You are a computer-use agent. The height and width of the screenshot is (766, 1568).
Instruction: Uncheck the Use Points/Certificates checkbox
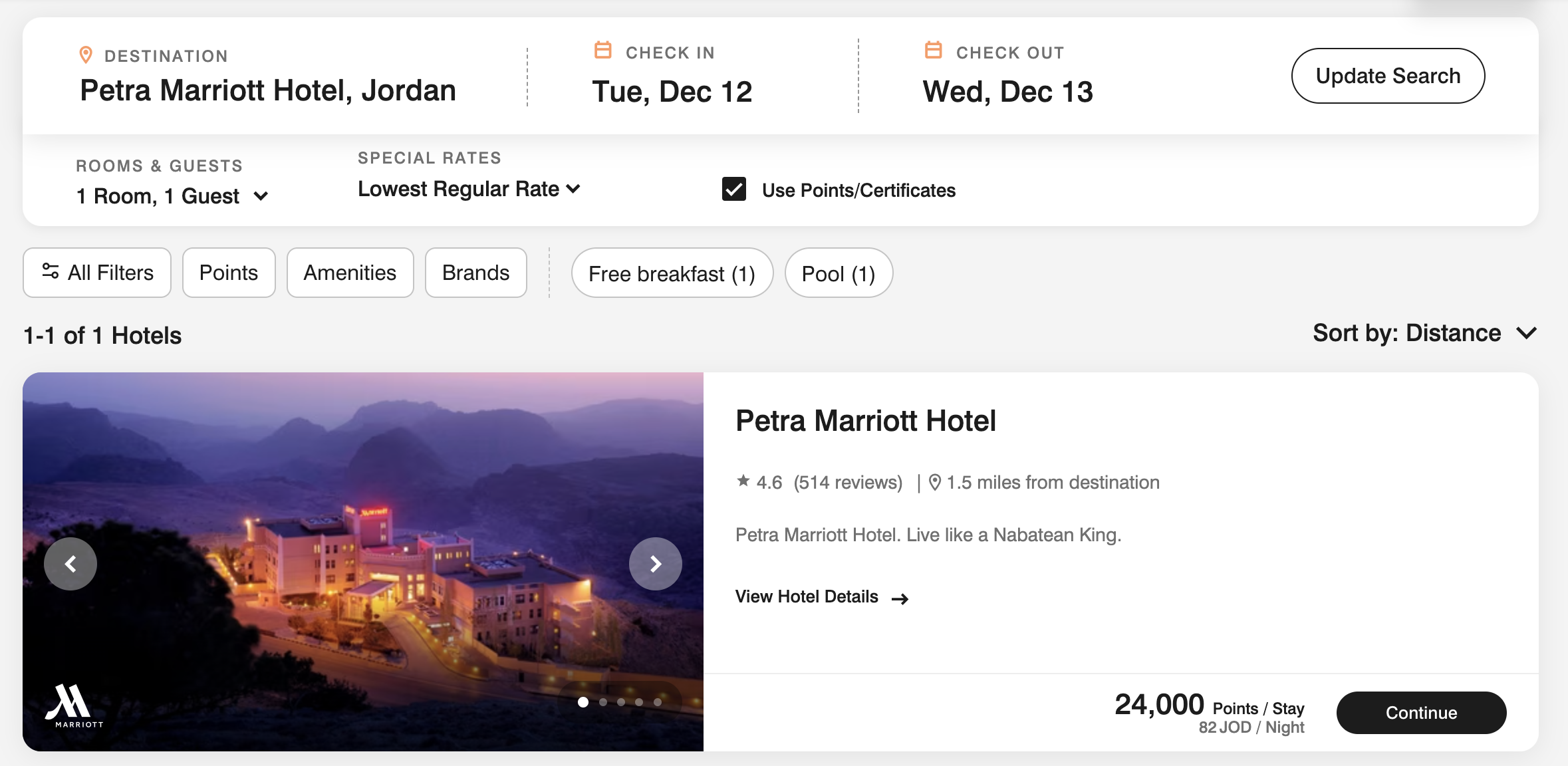(x=734, y=190)
